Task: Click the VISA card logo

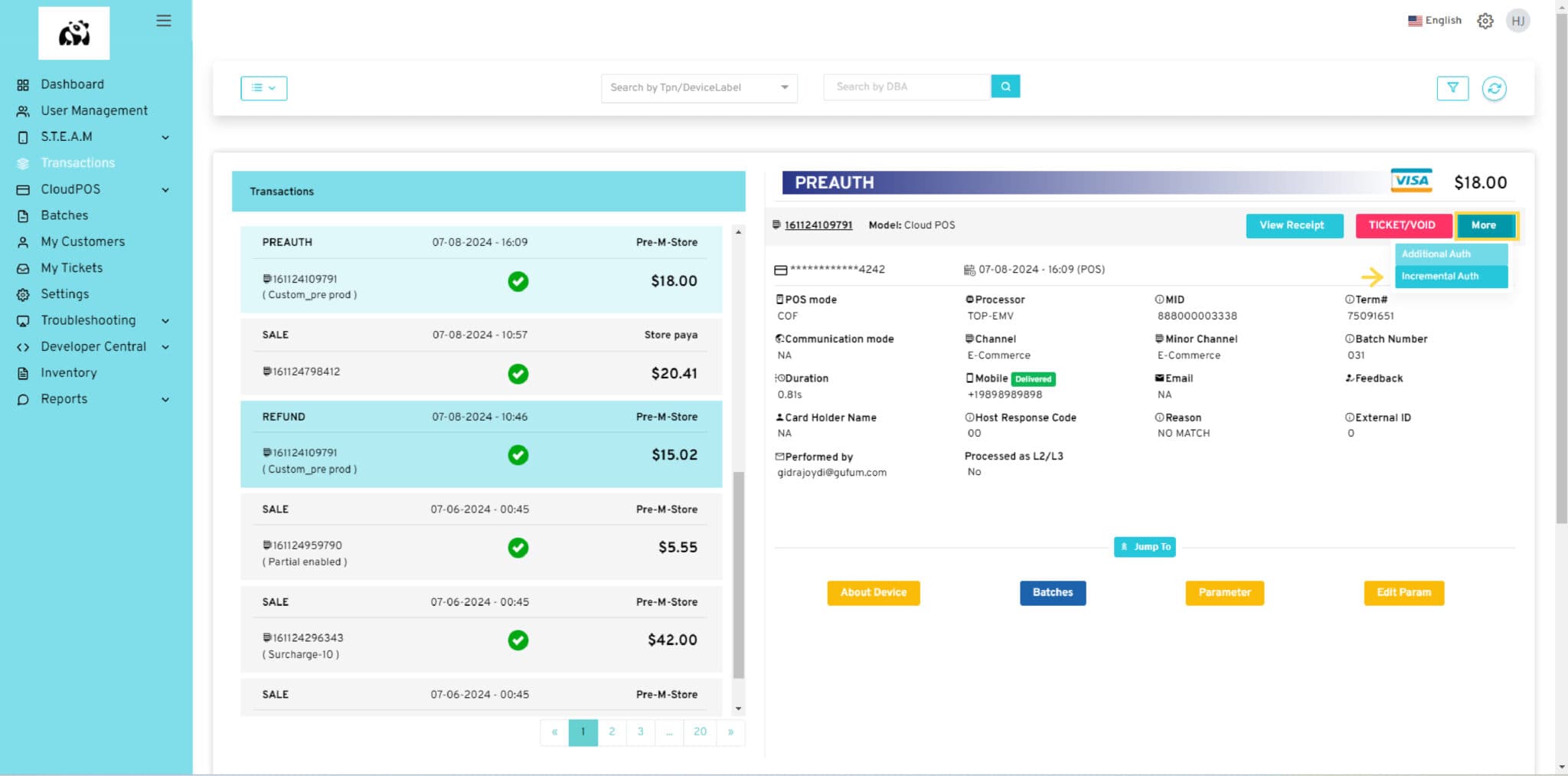Action: tap(1411, 181)
